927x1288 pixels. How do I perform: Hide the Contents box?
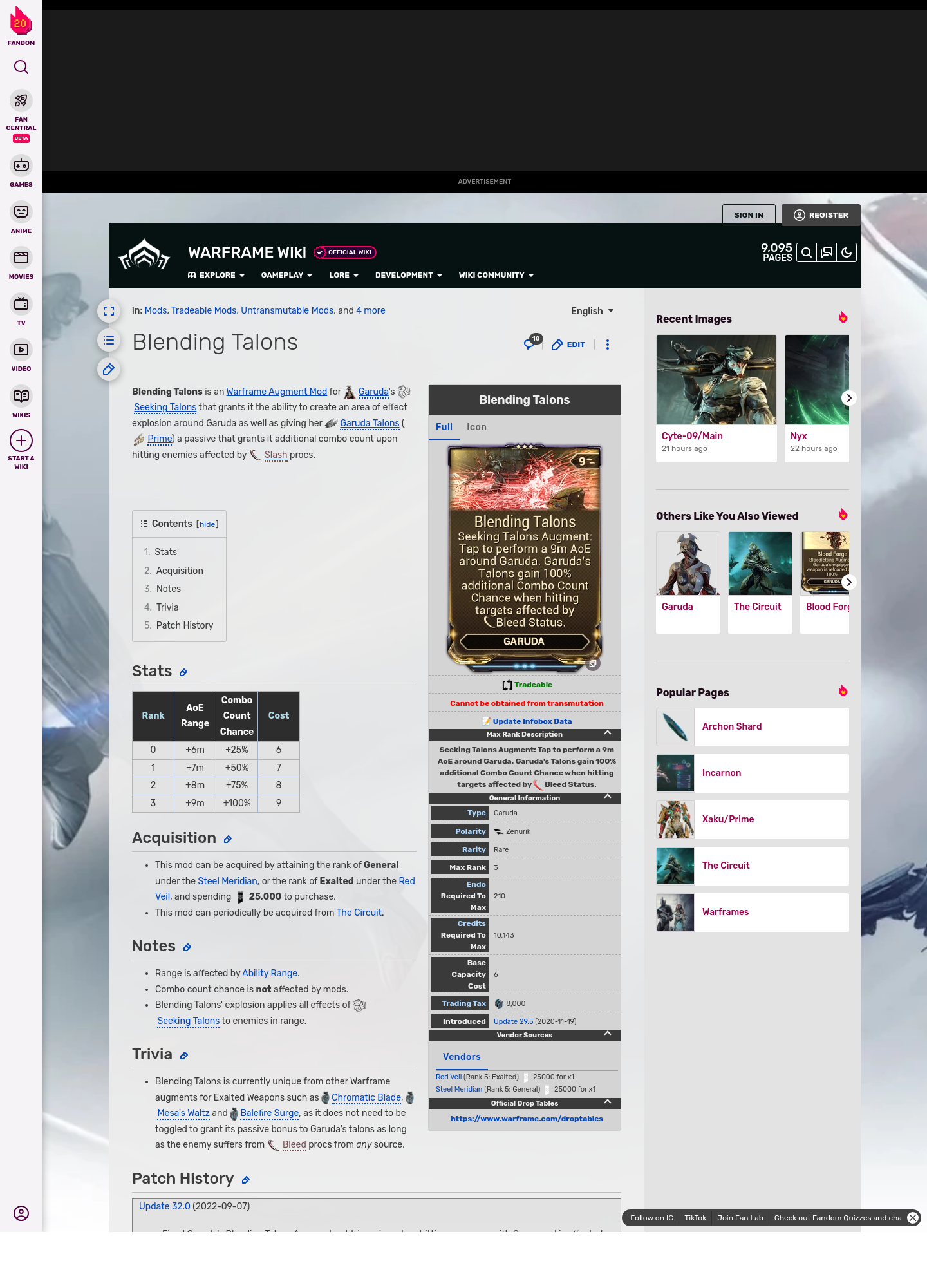pos(207,524)
